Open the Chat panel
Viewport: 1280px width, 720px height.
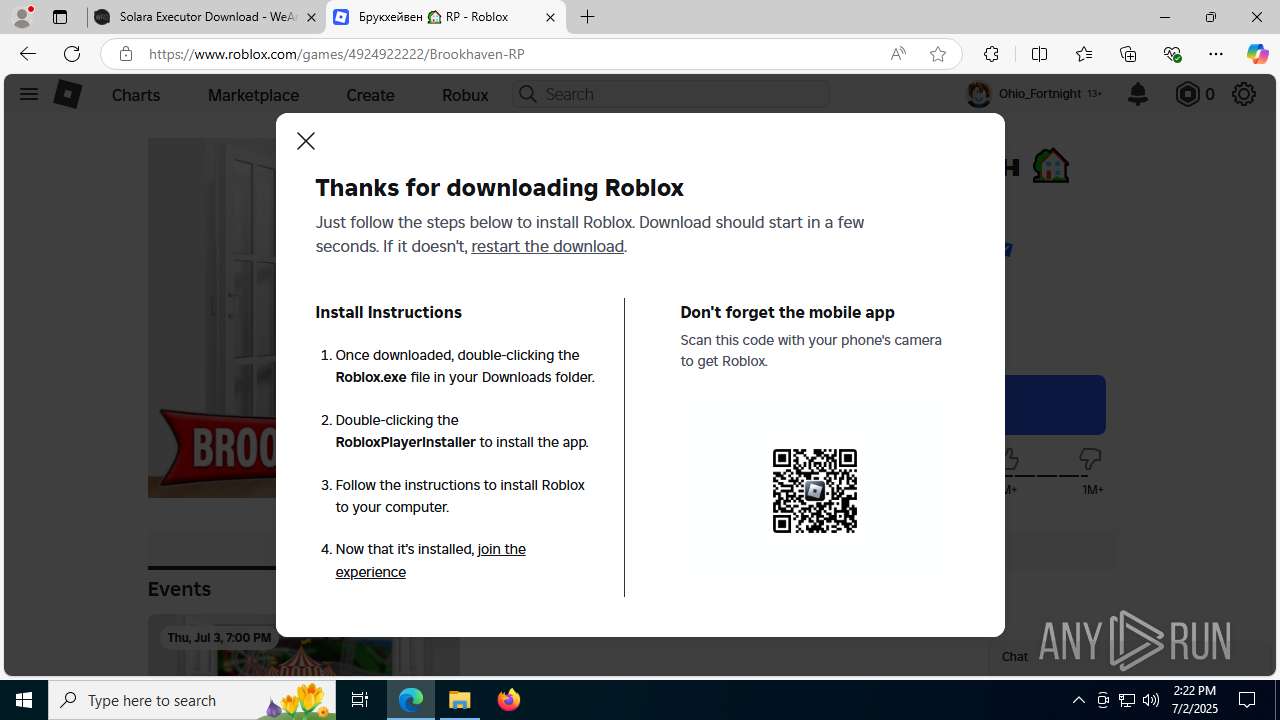pyautogui.click(x=1015, y=657)
